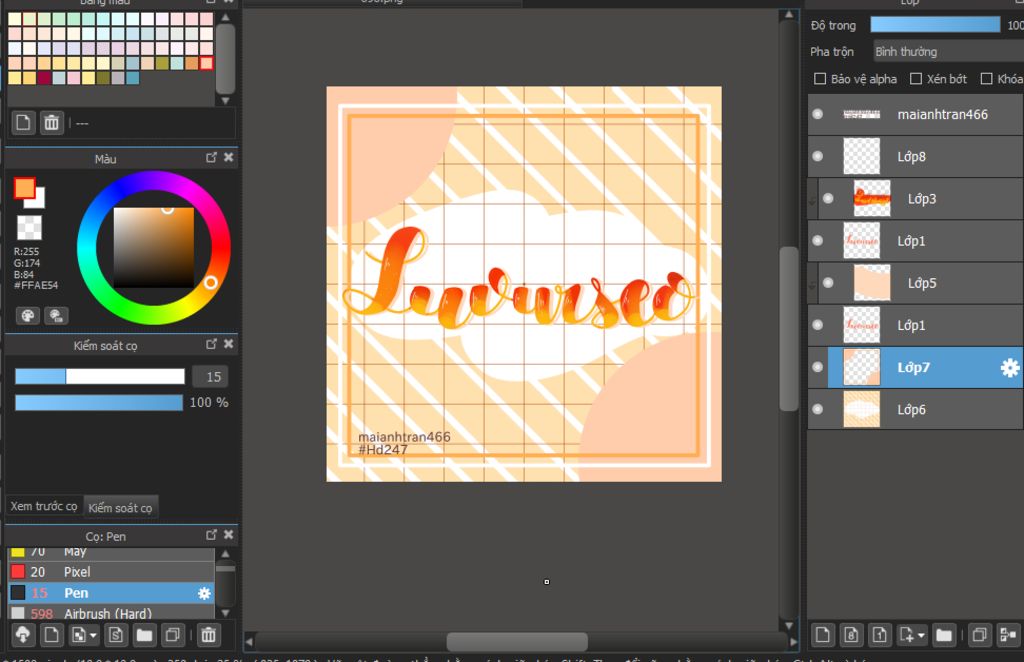Viewport: 1024px width, 662px height.
Task: Toggle visibility of layer Lớp7
Action: point(818,367)
